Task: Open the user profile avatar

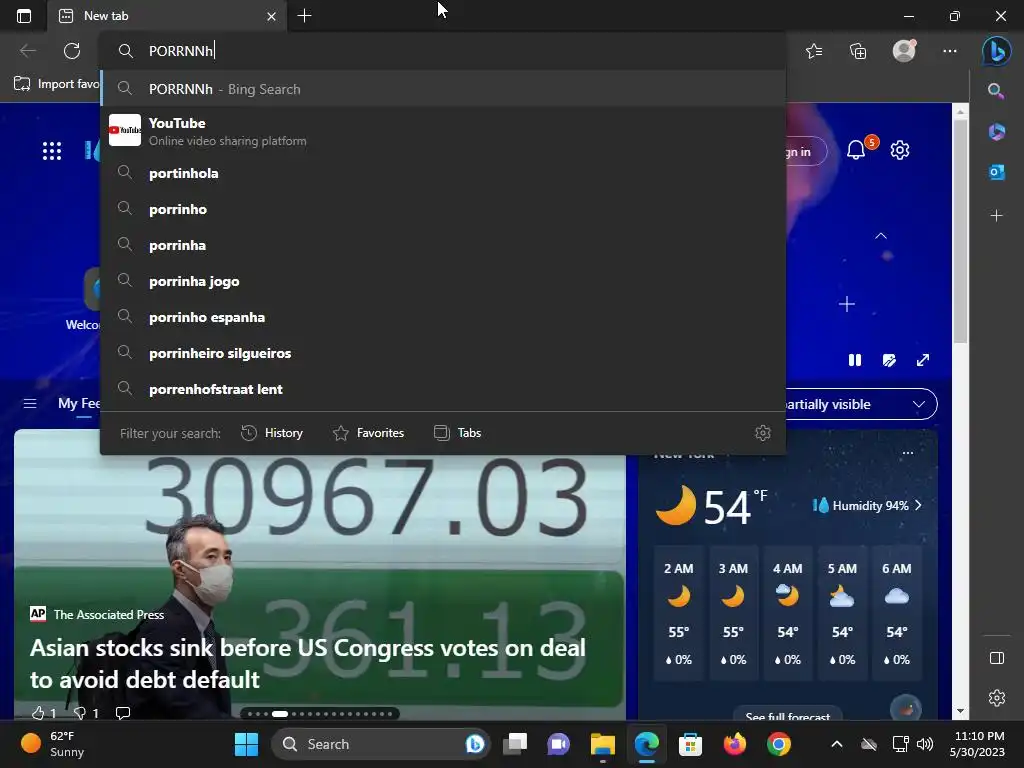Action: 904,50
